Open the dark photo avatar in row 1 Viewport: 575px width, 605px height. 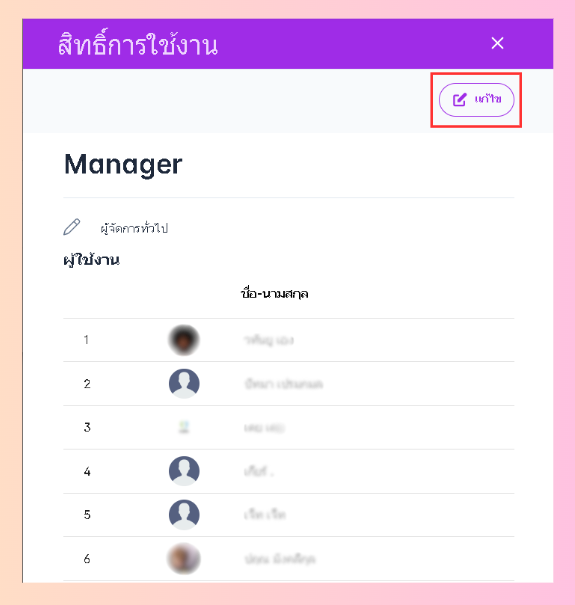[184, 340]
